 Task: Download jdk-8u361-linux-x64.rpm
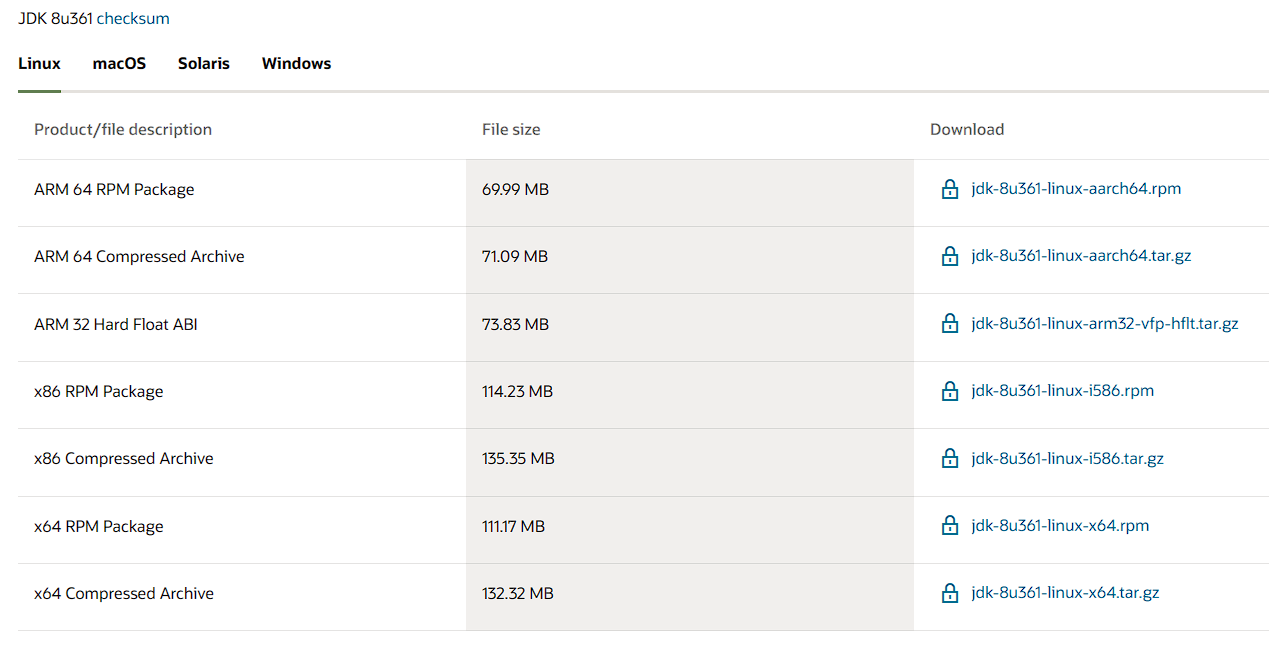coord(1060,526)
